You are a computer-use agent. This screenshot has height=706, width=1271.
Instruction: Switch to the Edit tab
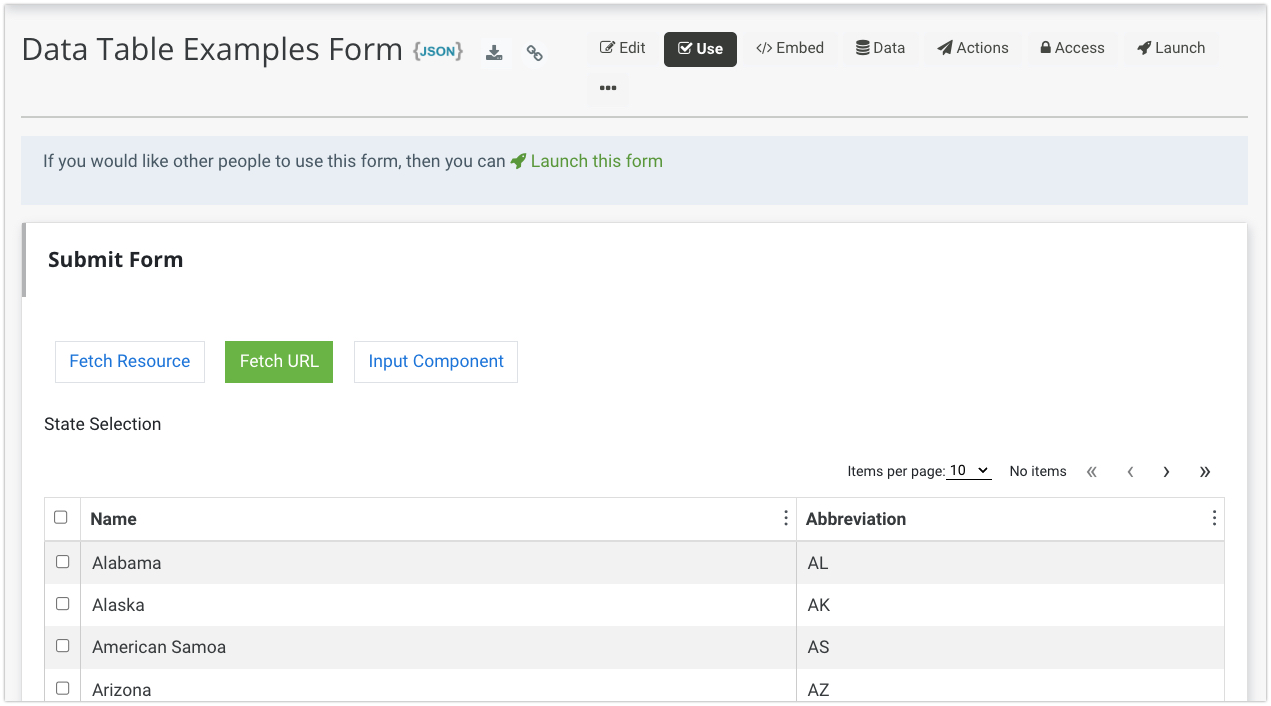point(623,48)
